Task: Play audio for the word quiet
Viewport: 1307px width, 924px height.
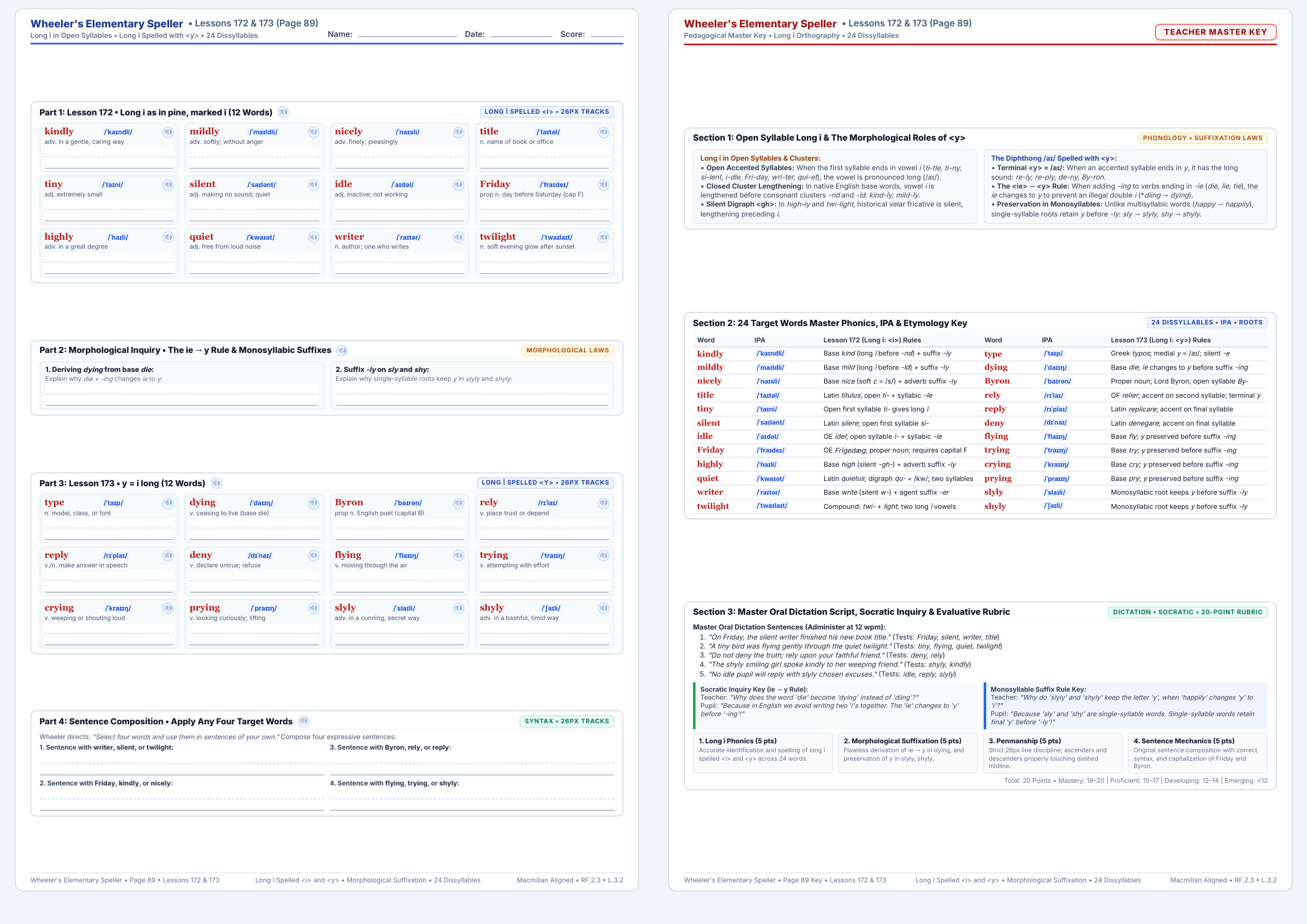Action: click(314, 237)
